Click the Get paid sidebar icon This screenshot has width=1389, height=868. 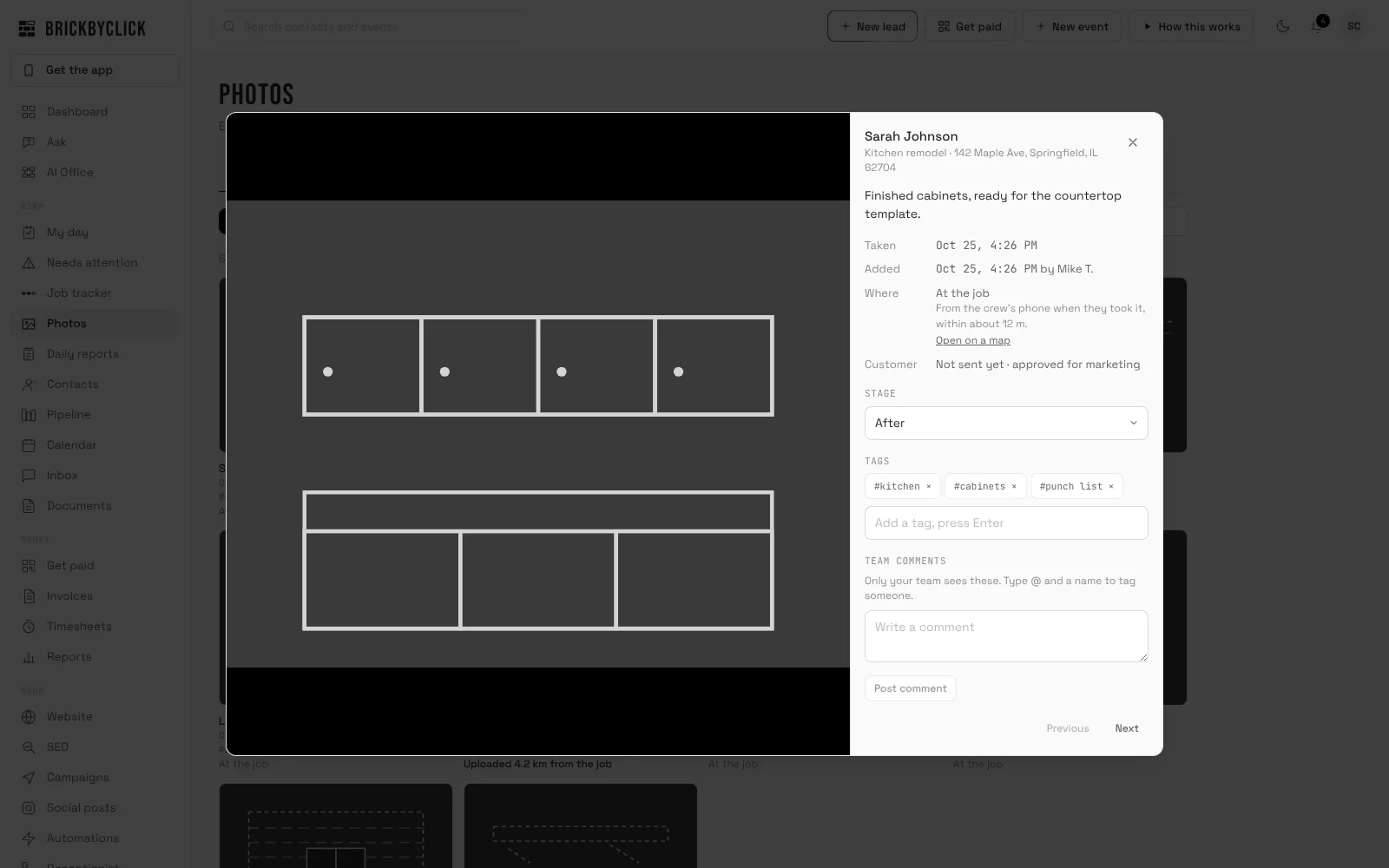pos(29,566)
